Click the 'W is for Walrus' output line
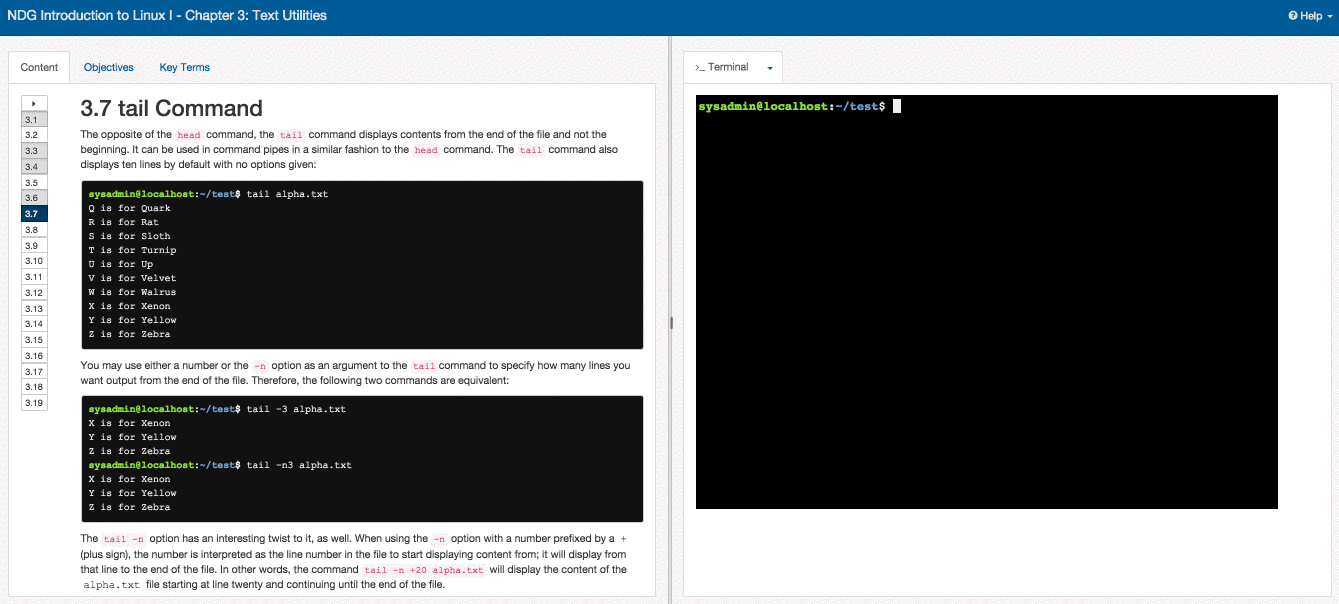Viewport: 1339px width, 604px height. tap(132, 292)
